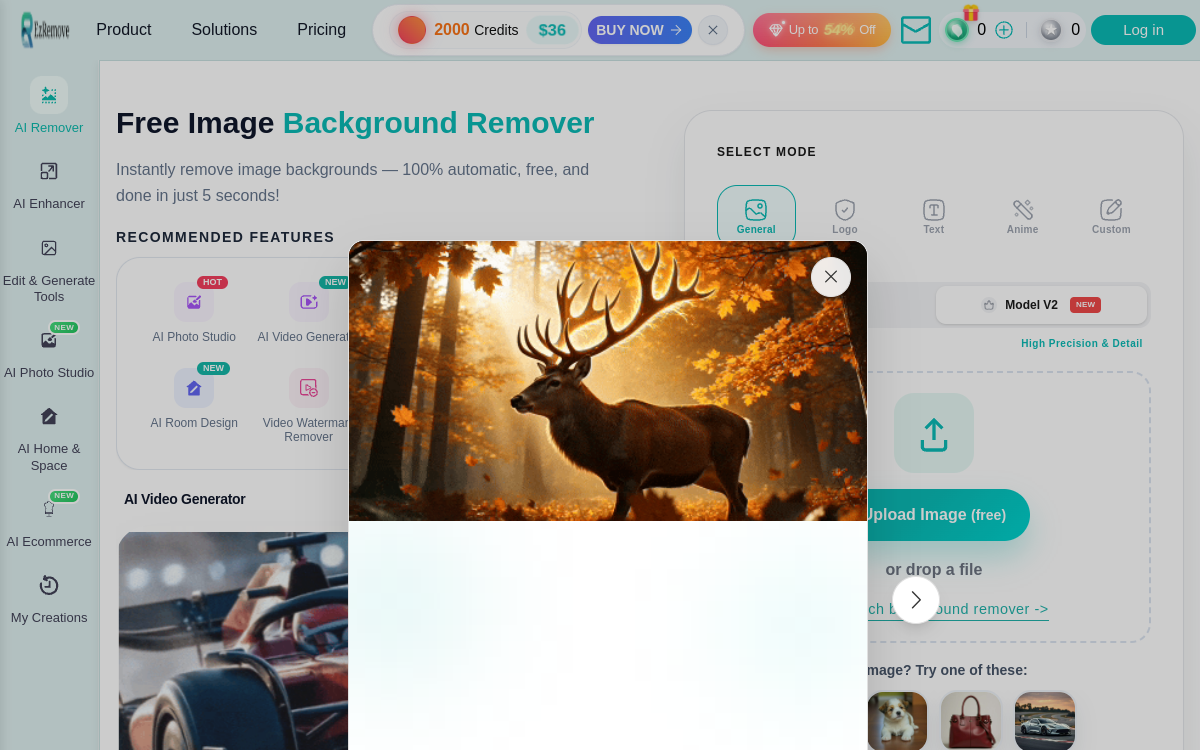This screenshot has height=750, width=1200.
Task: Open the Product menu
Action: (x=124, y=30)
